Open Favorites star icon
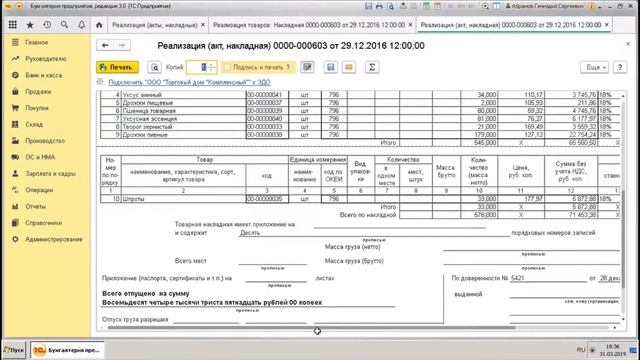The height and width of the screenshot is (360, 640). click(30, 25)
